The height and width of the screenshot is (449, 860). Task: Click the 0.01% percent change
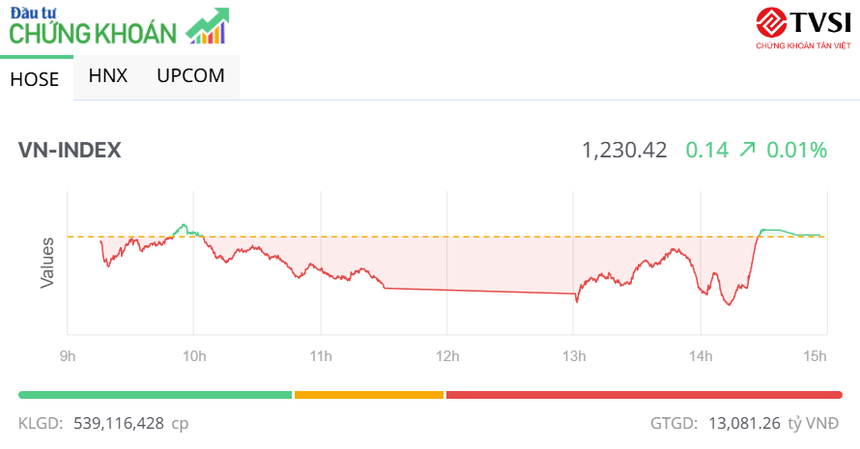pos(797,150)
